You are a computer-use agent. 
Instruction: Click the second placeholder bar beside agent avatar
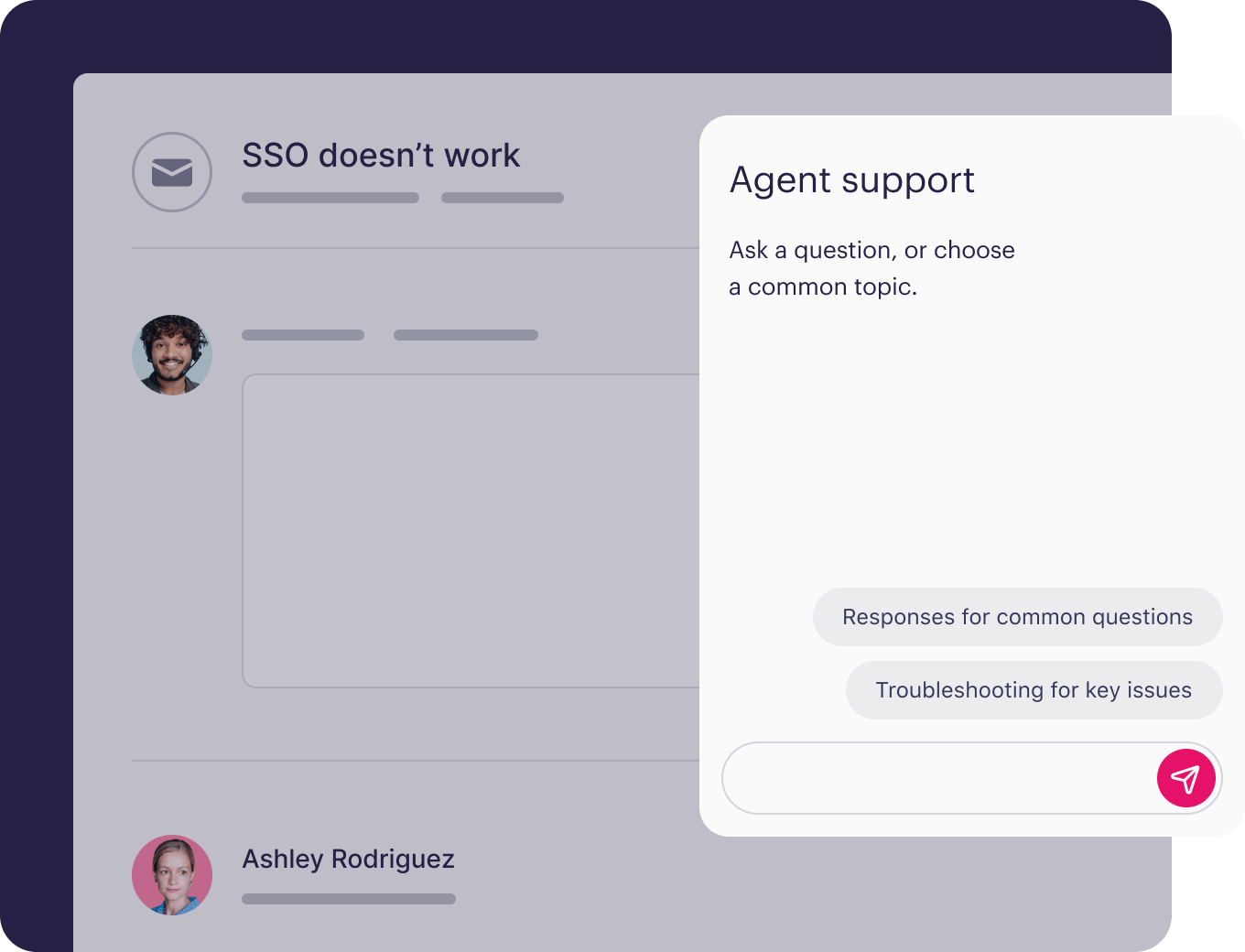click(466, 335)
